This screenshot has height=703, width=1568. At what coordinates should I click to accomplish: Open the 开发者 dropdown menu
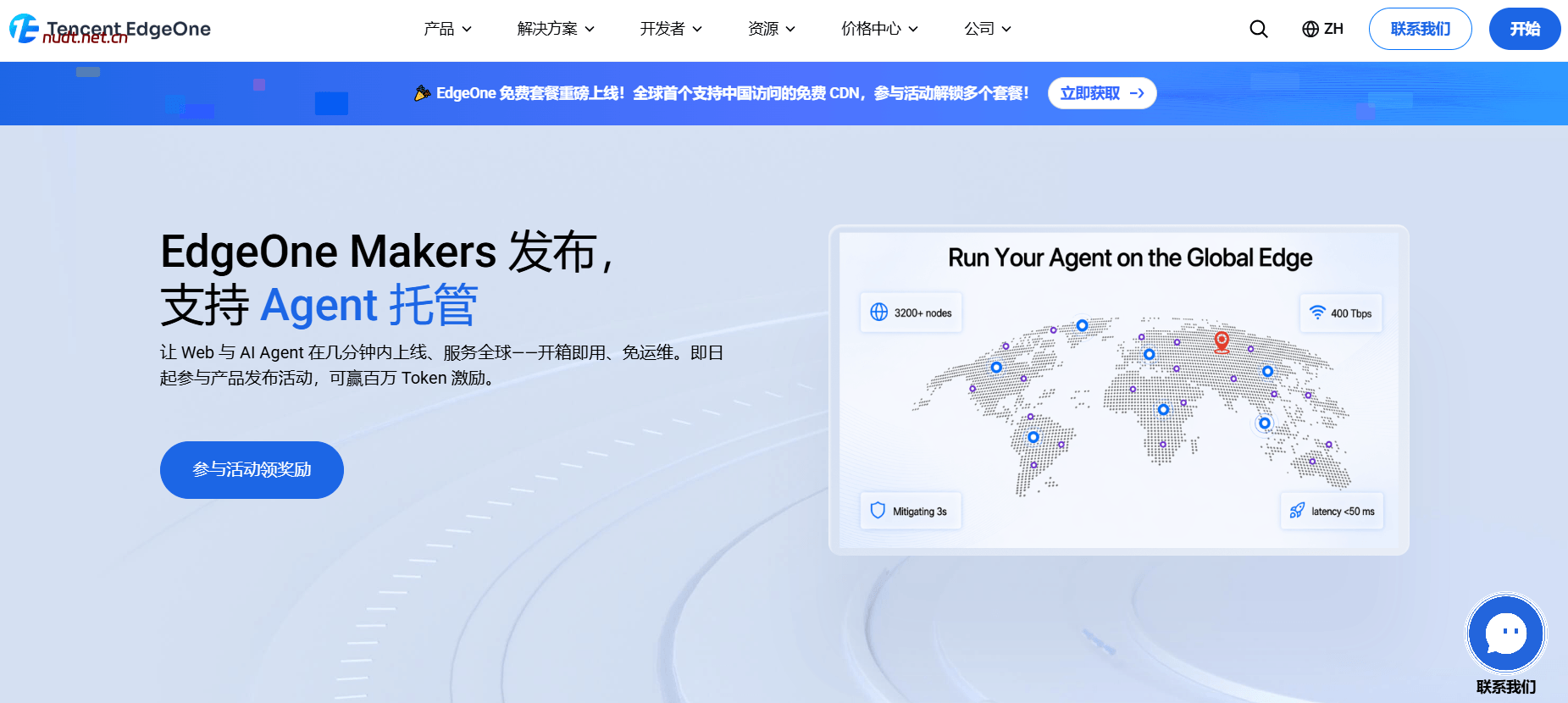coord(671,29)
